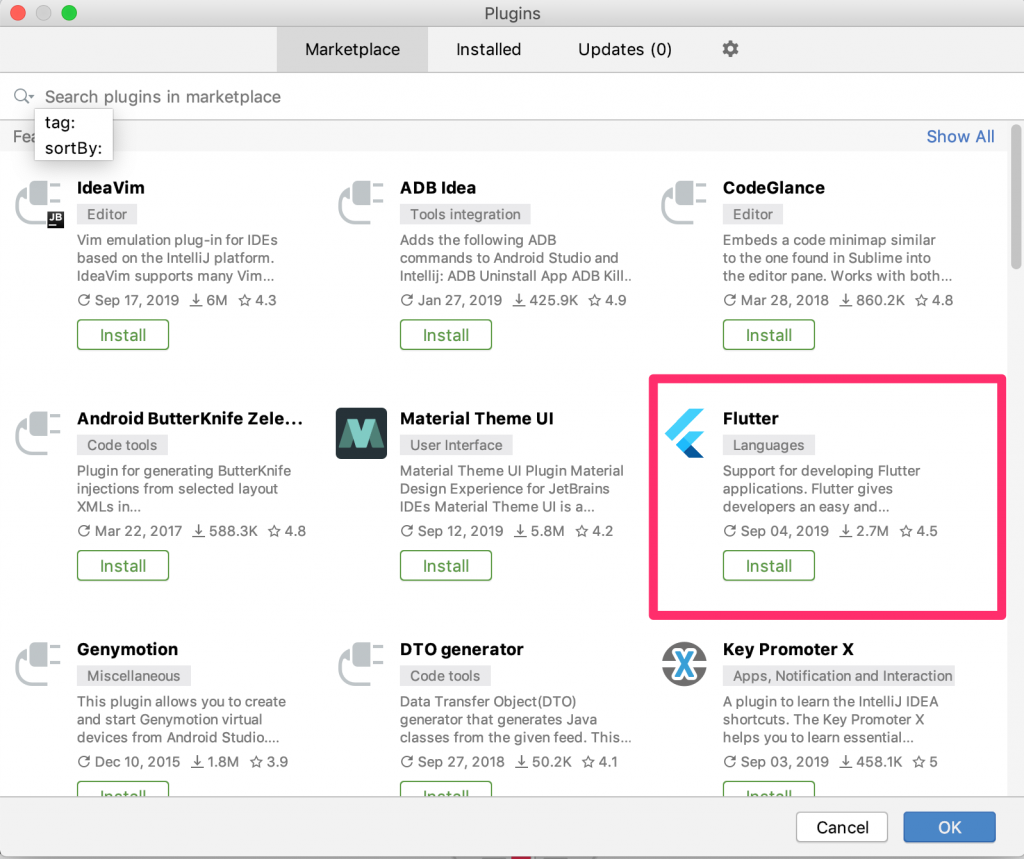Click the Genymotion plugin icon
1024x859 pixels.
pos(38,664)
